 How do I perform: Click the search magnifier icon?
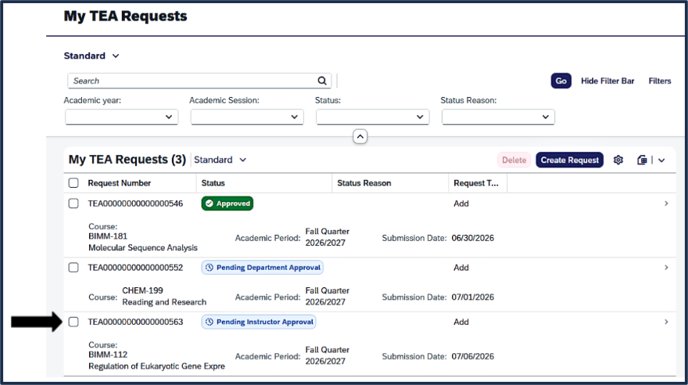click(322, 81)
